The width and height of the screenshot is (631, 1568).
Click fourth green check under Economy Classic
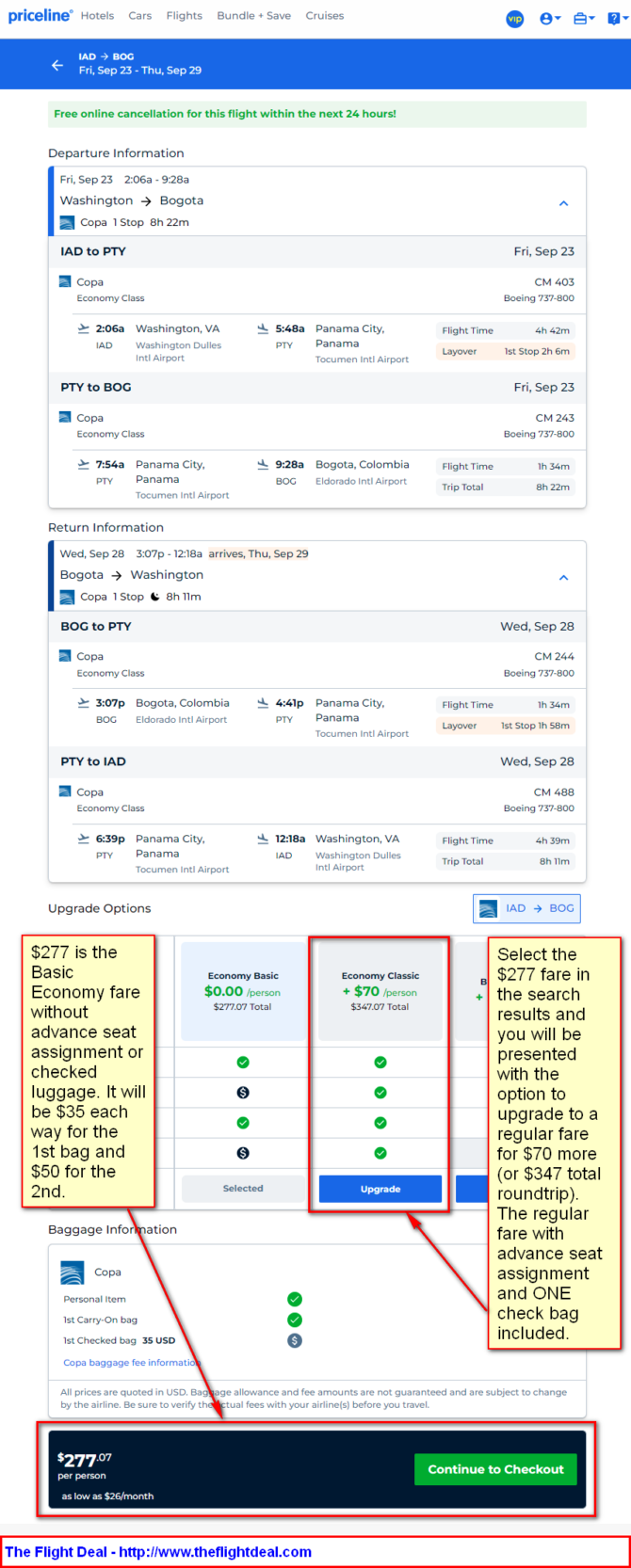[380, 1153]
